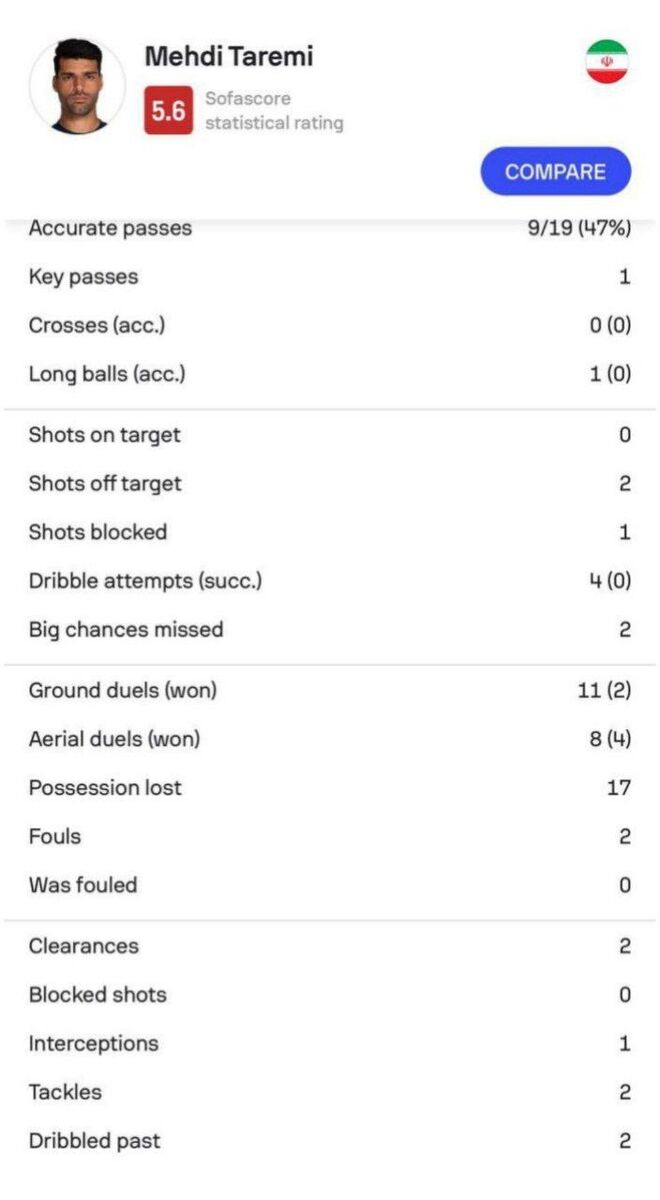Click the Clearances stat label
Image resolution: width=660 pixels, height=1200 pixels.
click(84, 946)
